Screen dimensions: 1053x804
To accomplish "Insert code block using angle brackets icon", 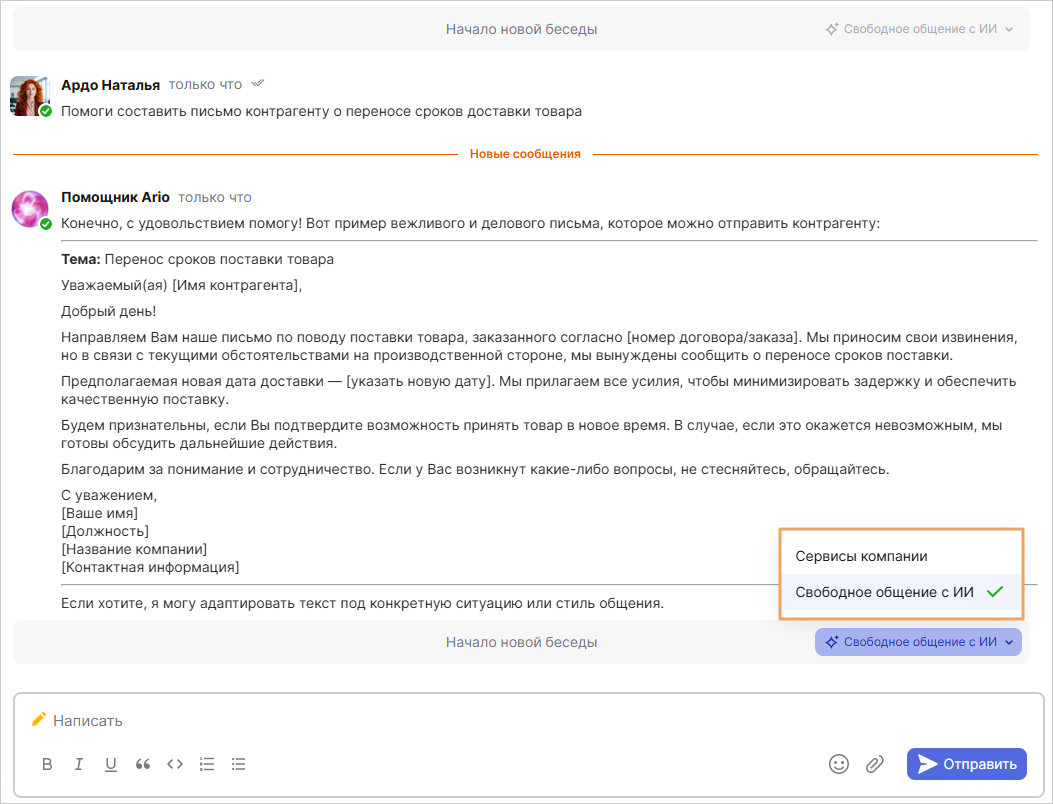I will click(175, 764).
